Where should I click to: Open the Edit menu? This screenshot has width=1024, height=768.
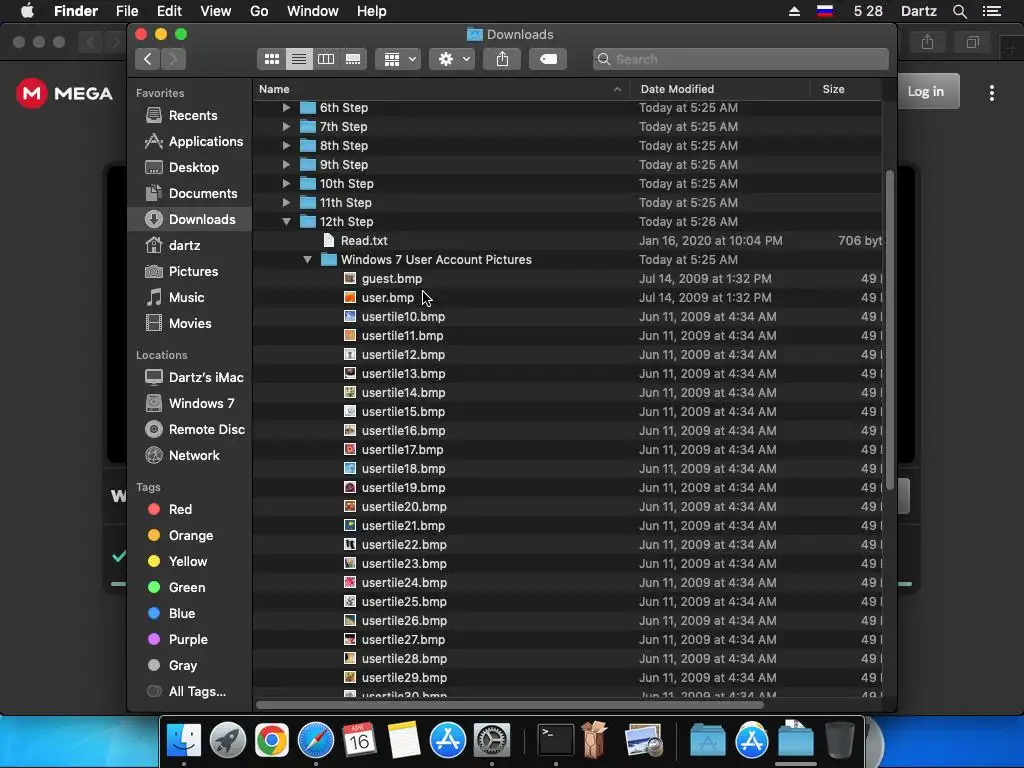tap(169, 11)
